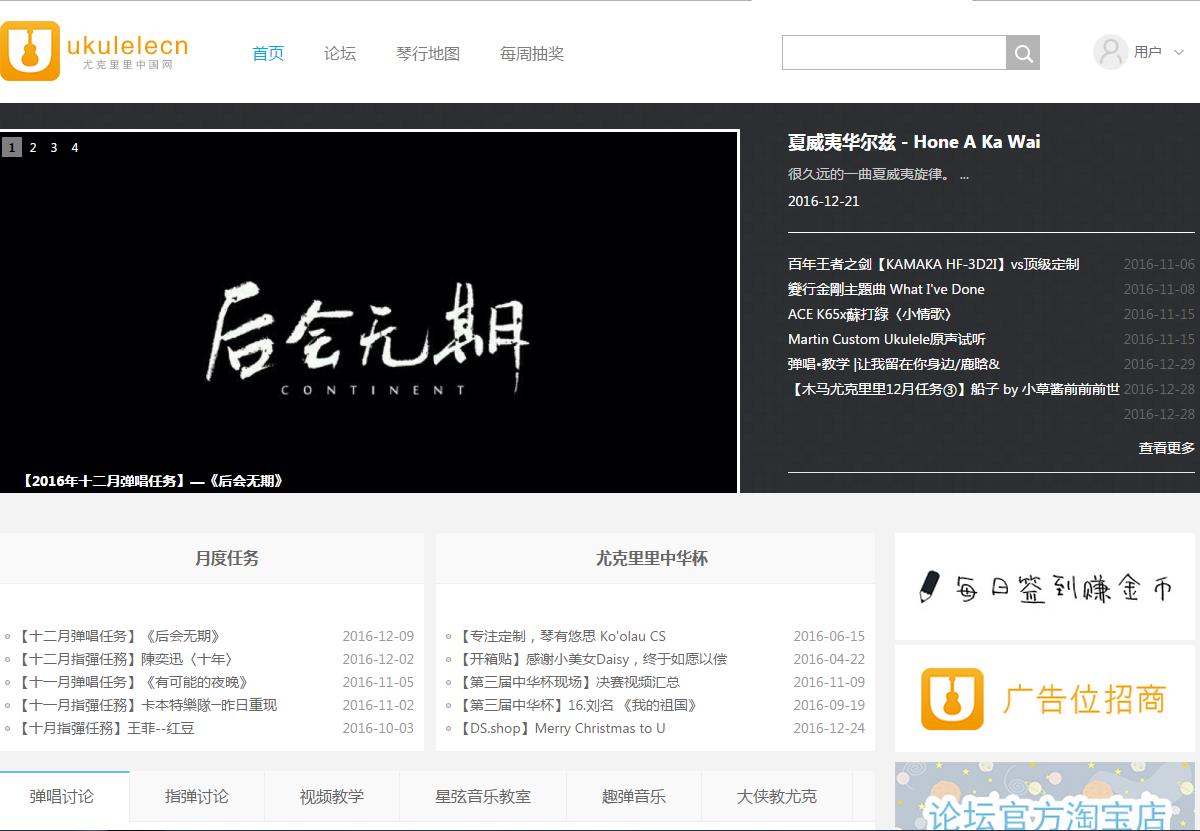Open the 首页 nav item

[x=268, y=54]
